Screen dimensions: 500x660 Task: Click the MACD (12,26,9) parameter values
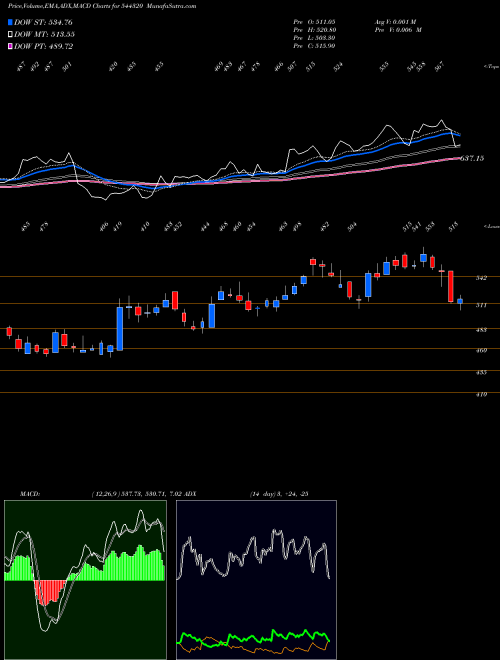pyautogui.click(x=136, y=494)
